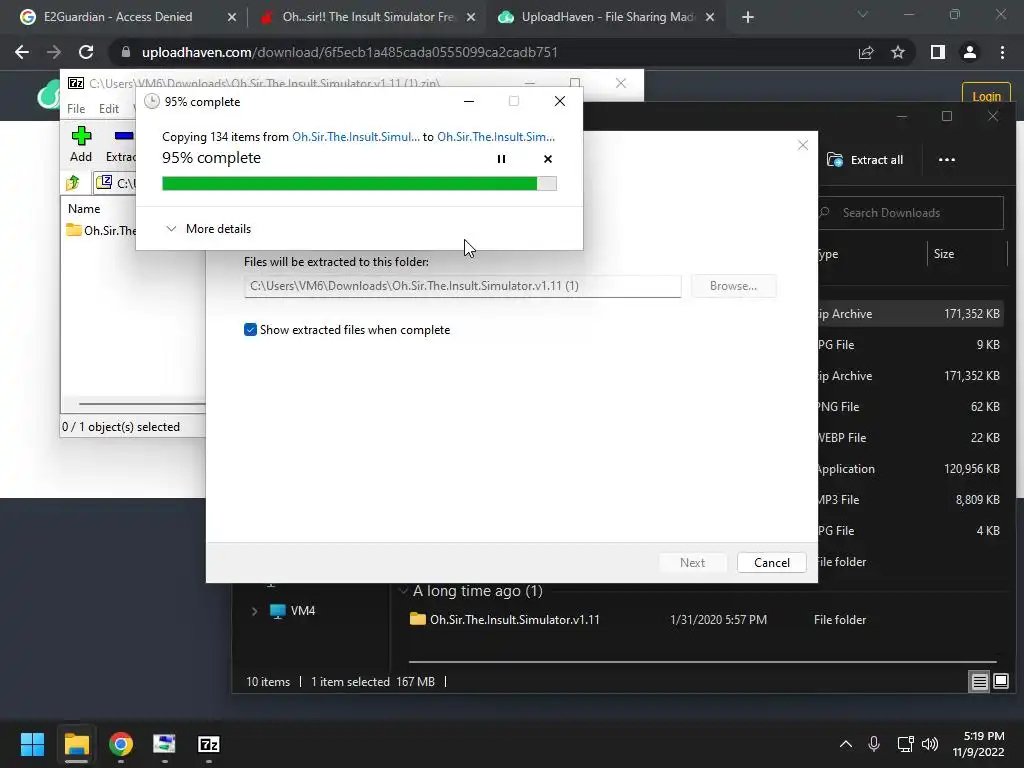Switch to details view in Explorer

(x=980, y=682)
